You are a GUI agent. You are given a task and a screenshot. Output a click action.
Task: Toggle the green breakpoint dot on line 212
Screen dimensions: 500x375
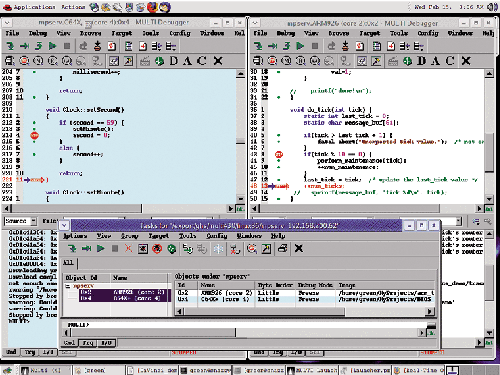(x=34, y=123)
